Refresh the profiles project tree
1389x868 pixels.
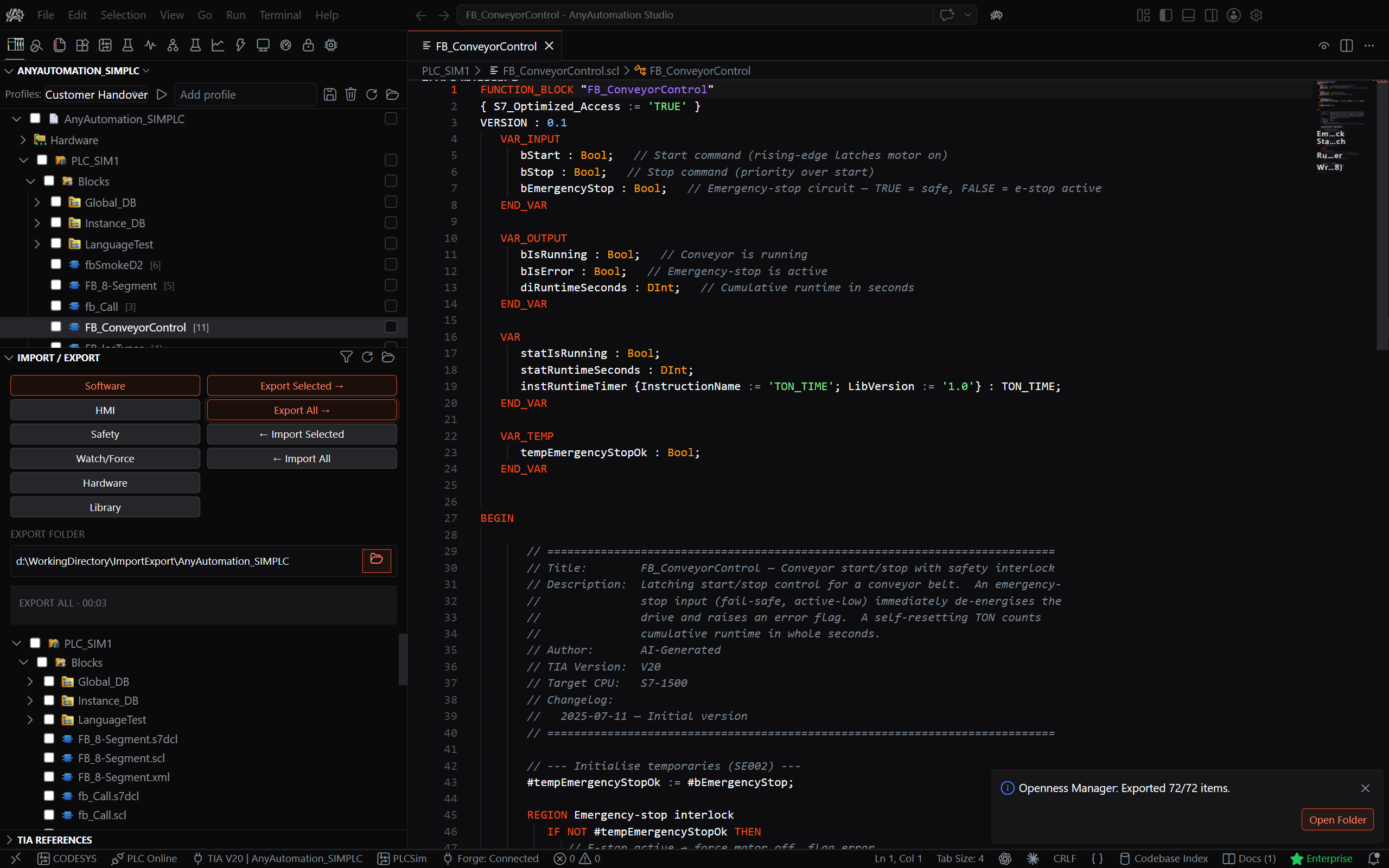coord(371,94)
